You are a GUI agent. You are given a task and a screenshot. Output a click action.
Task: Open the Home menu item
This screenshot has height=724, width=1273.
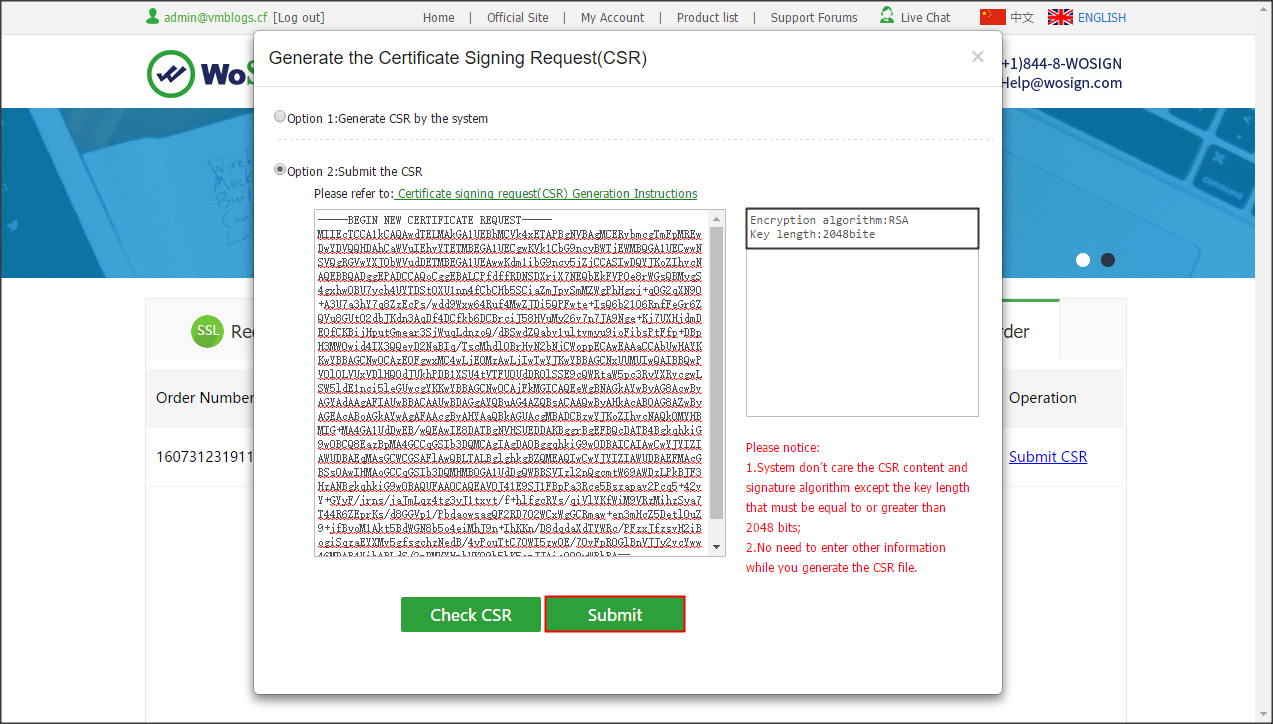click(x=438, y=17)
